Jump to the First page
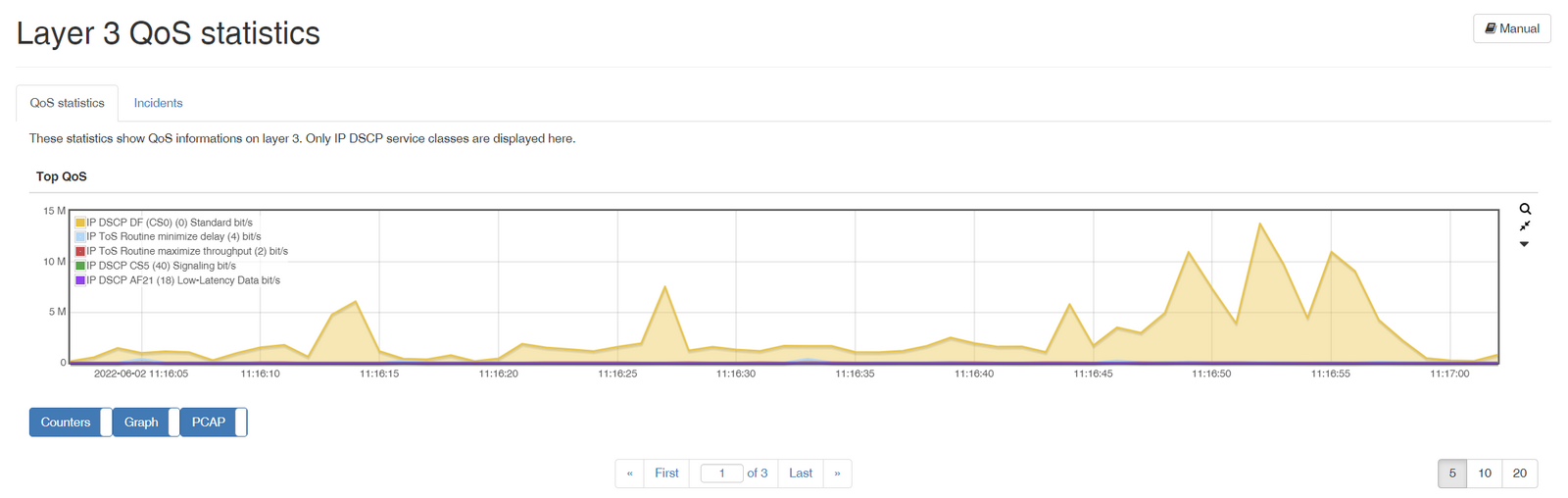The image size is (1568, 498). click(x=666, y=473)
